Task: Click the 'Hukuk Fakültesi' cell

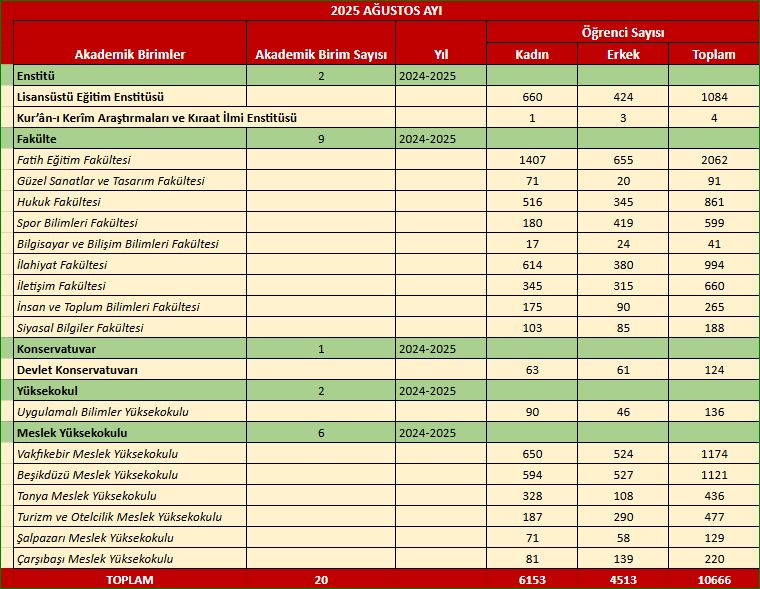Action: [59, 202]
